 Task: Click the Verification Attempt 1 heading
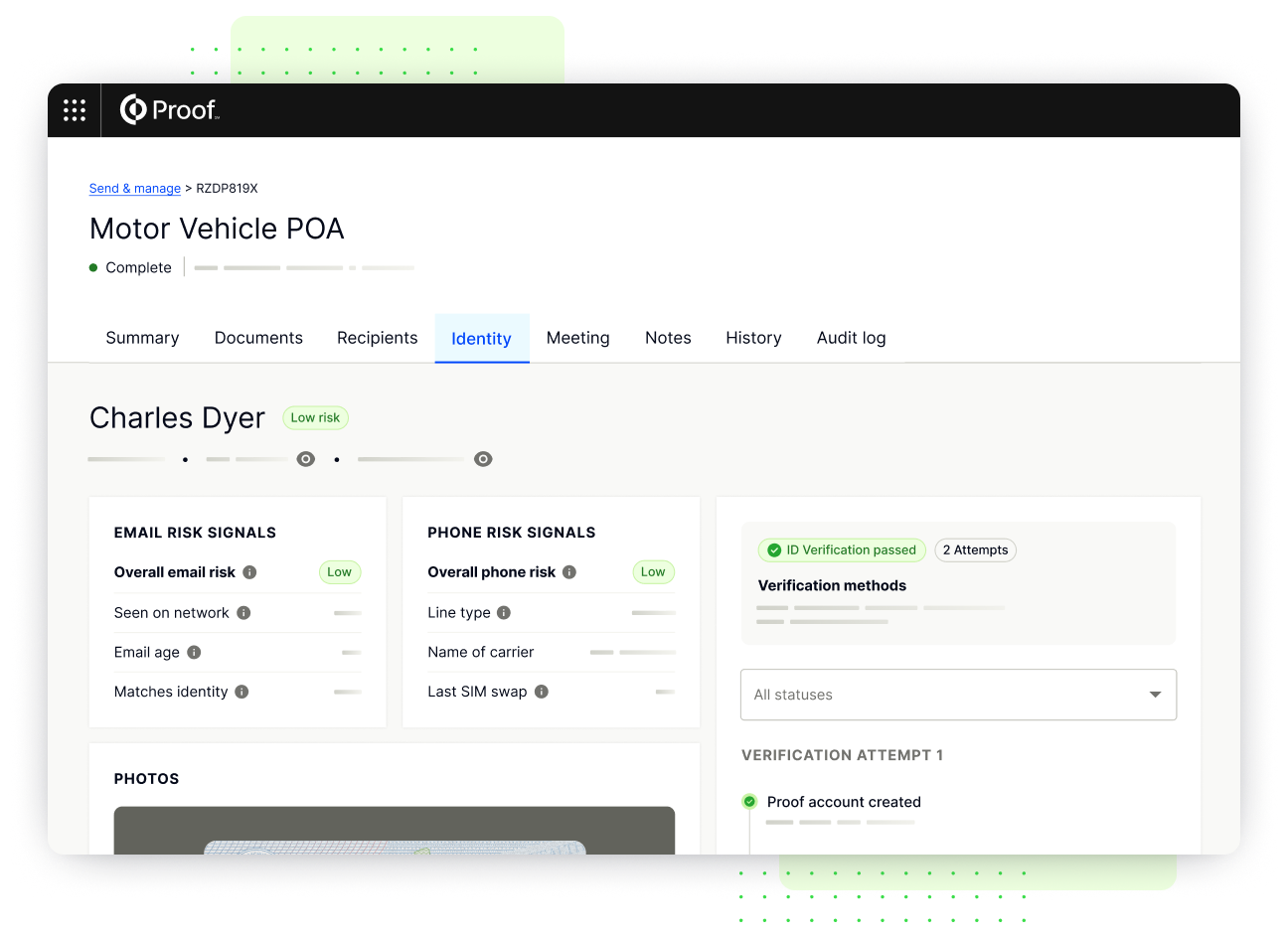(842, 755)
